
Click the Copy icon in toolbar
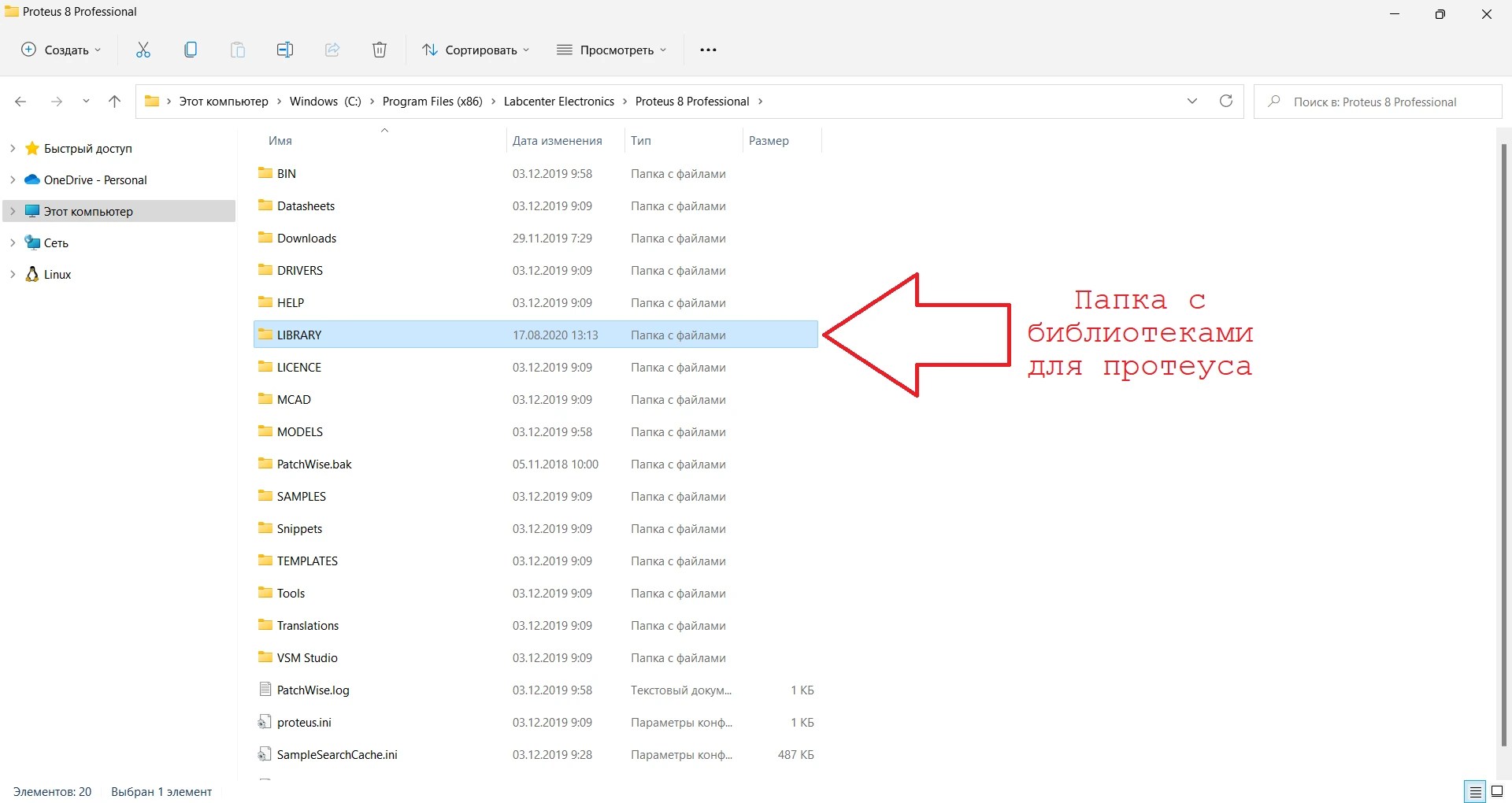pyautogui.click(x=191, y=50)
